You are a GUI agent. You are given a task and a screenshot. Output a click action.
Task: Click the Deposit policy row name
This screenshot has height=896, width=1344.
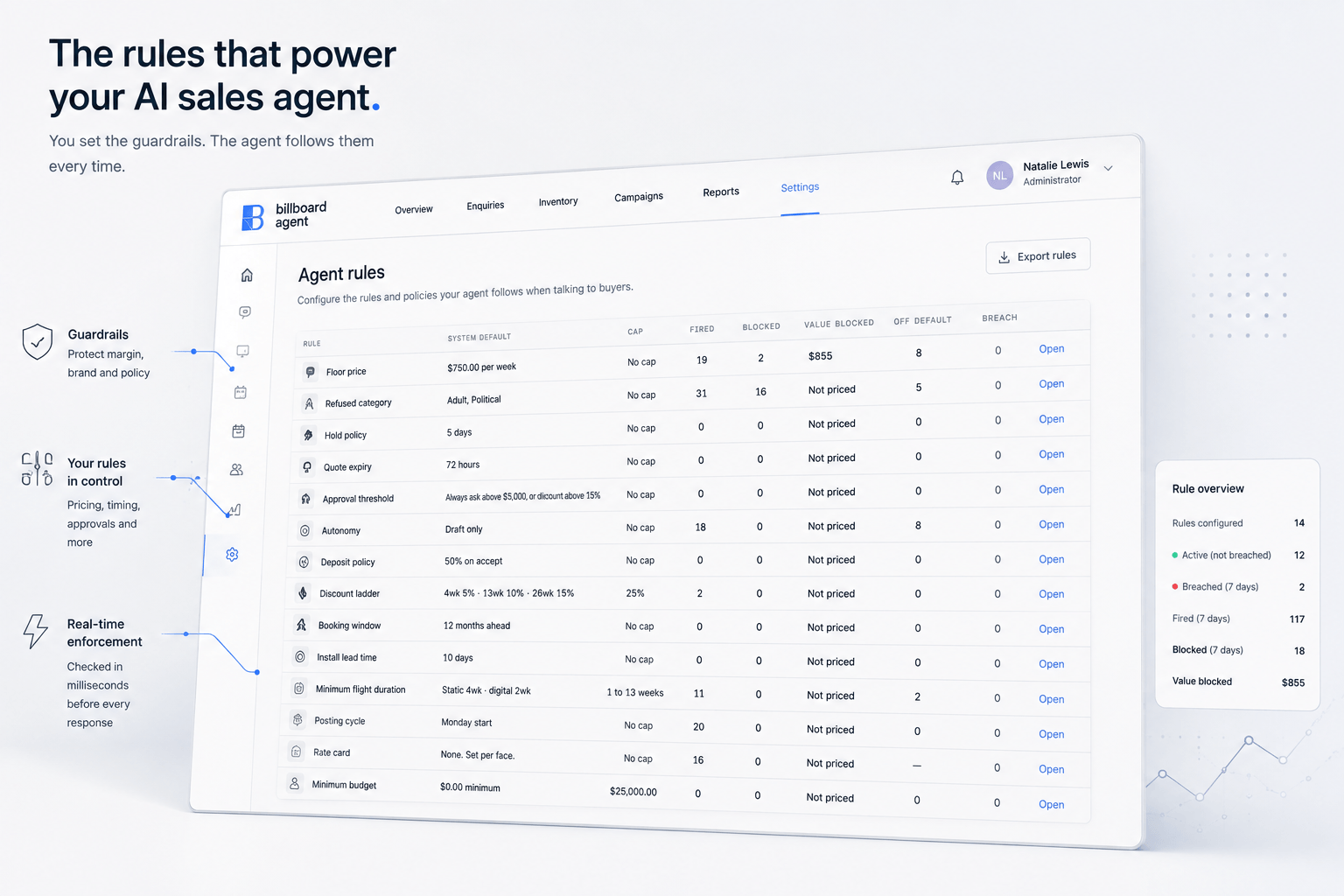pyautogui.click(x=347, y=563)
